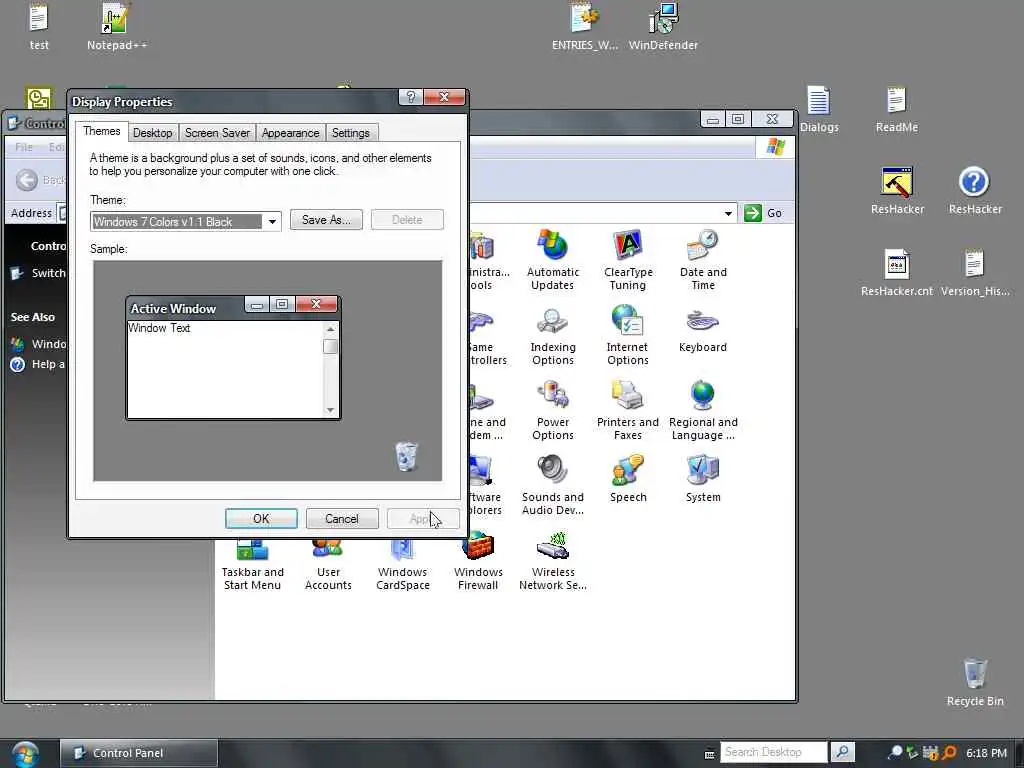Image resolution: width=1024 pixels, height=768 pixels.
Task: Open the System applet
Action: point(703,479)
